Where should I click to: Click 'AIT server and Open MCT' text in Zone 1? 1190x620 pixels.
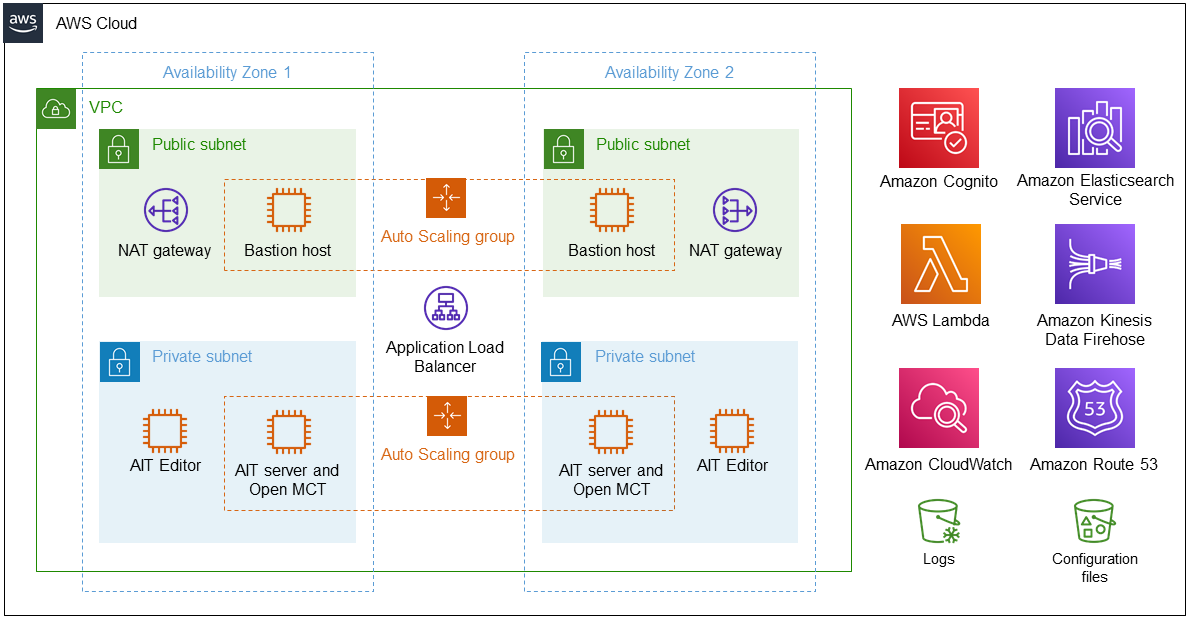point(287,480)
